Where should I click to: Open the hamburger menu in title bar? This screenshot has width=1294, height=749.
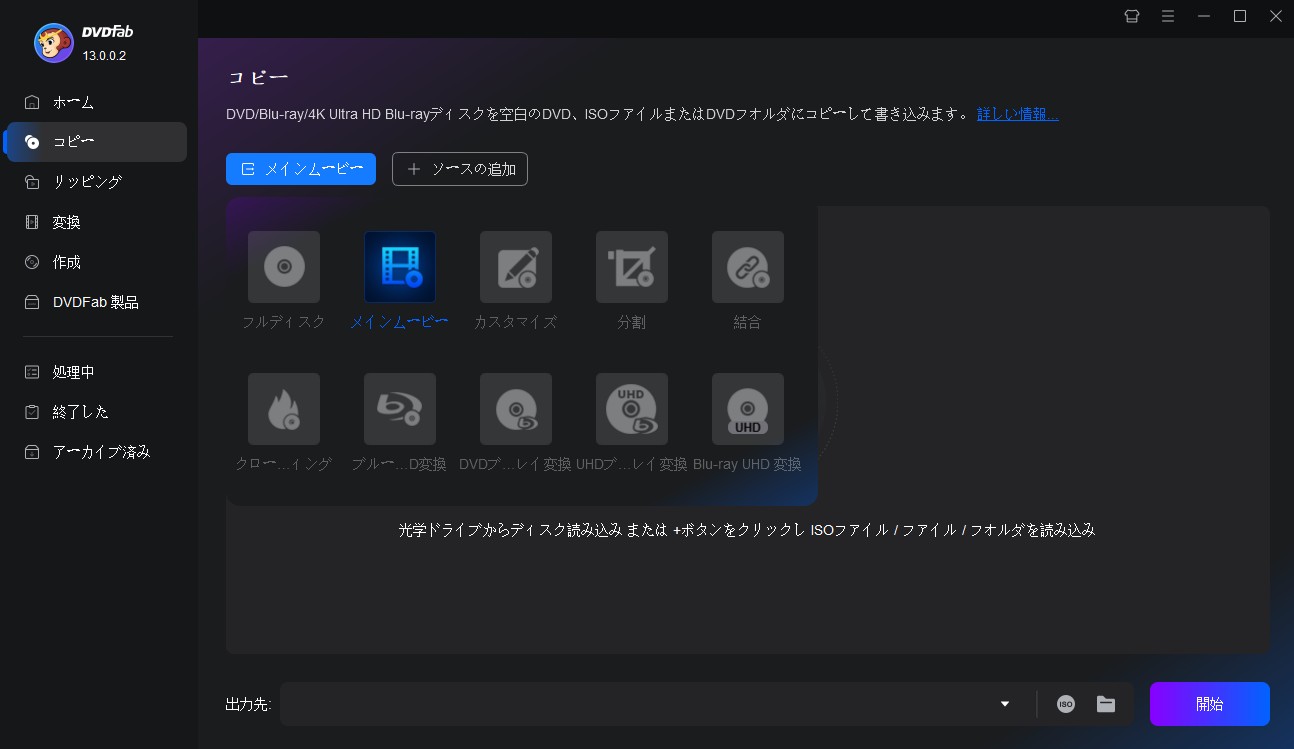pyautogui.click(x=1168, y=16)
